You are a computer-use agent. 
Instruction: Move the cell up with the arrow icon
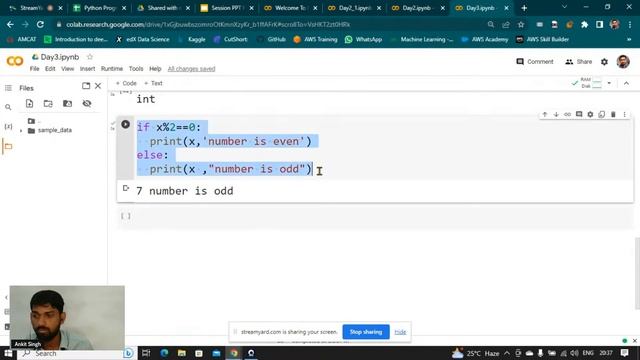tap(544, 115)
